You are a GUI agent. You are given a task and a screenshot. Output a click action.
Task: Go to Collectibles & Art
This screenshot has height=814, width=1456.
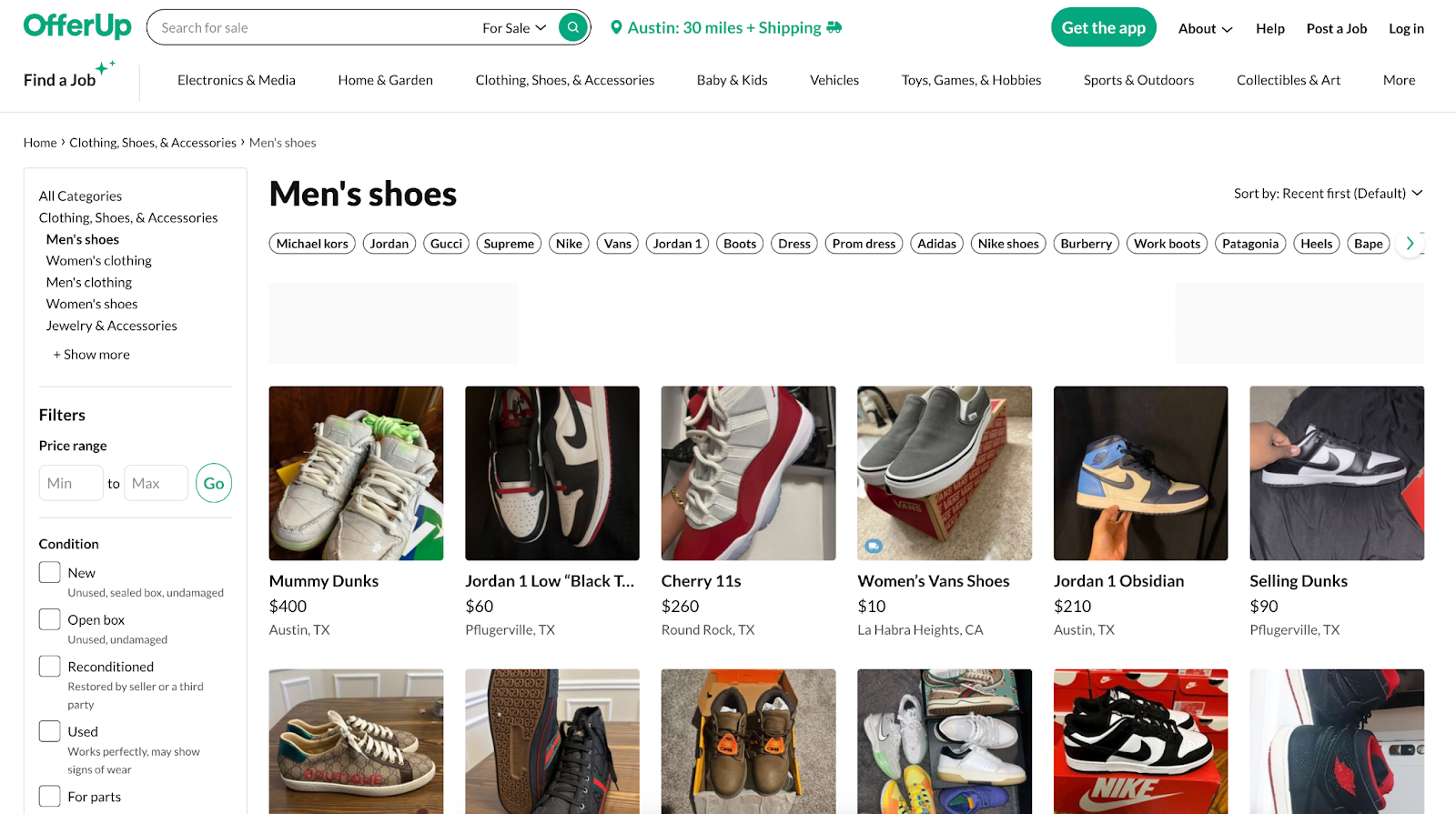click(x=1288, y=80)
